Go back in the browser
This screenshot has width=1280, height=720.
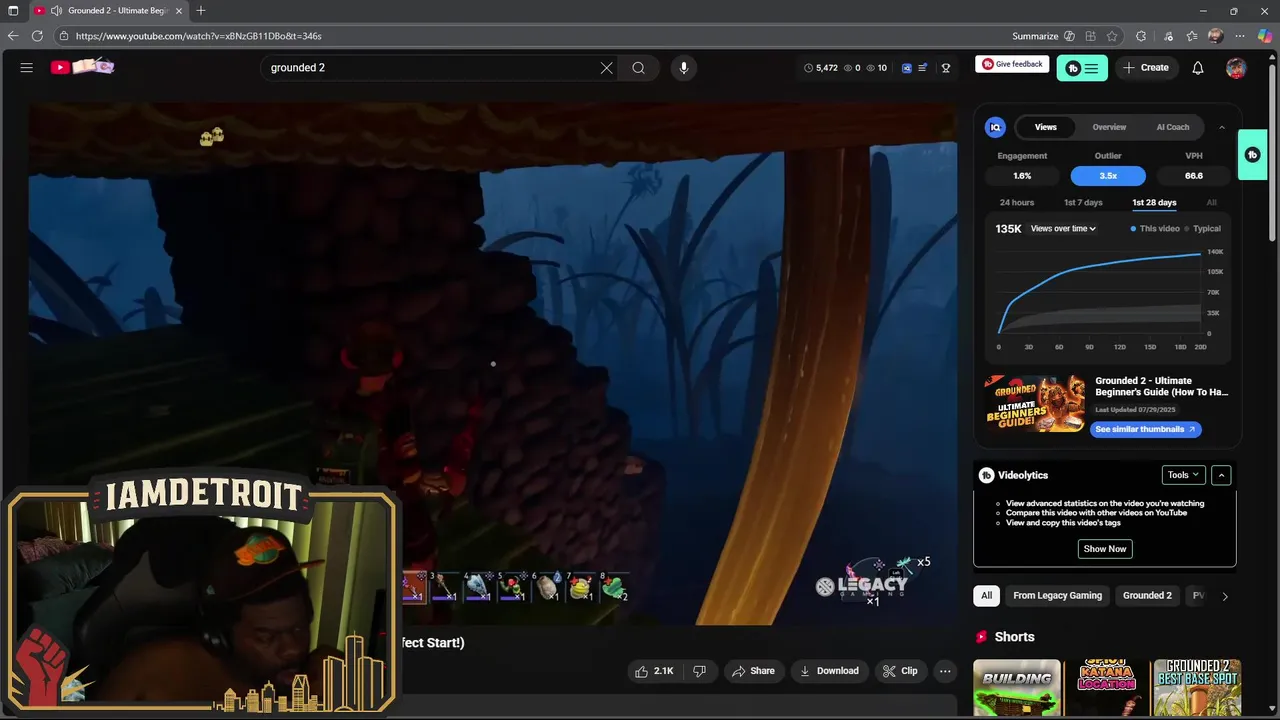(x=12, y=36)
